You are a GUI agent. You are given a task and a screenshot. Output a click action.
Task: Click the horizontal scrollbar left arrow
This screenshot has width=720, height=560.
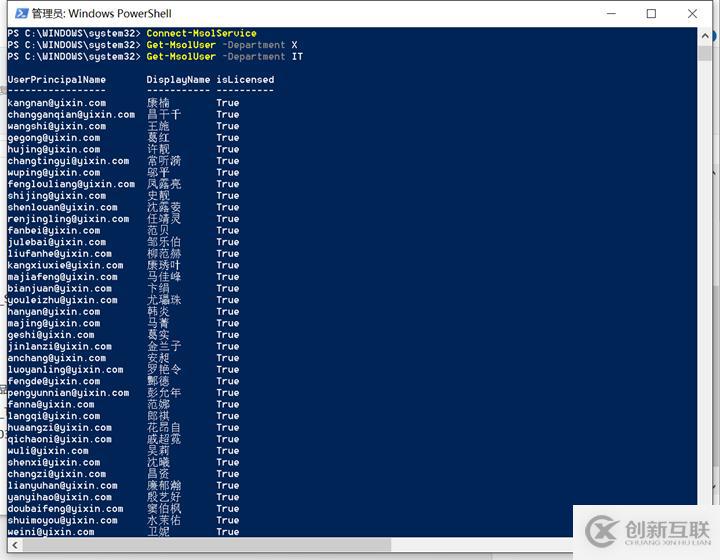tap(15, 545)
